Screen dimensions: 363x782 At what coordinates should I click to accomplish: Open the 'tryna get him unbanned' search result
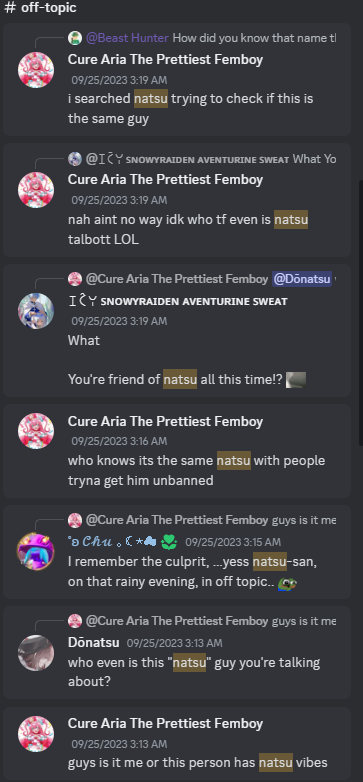pos(177,451)
